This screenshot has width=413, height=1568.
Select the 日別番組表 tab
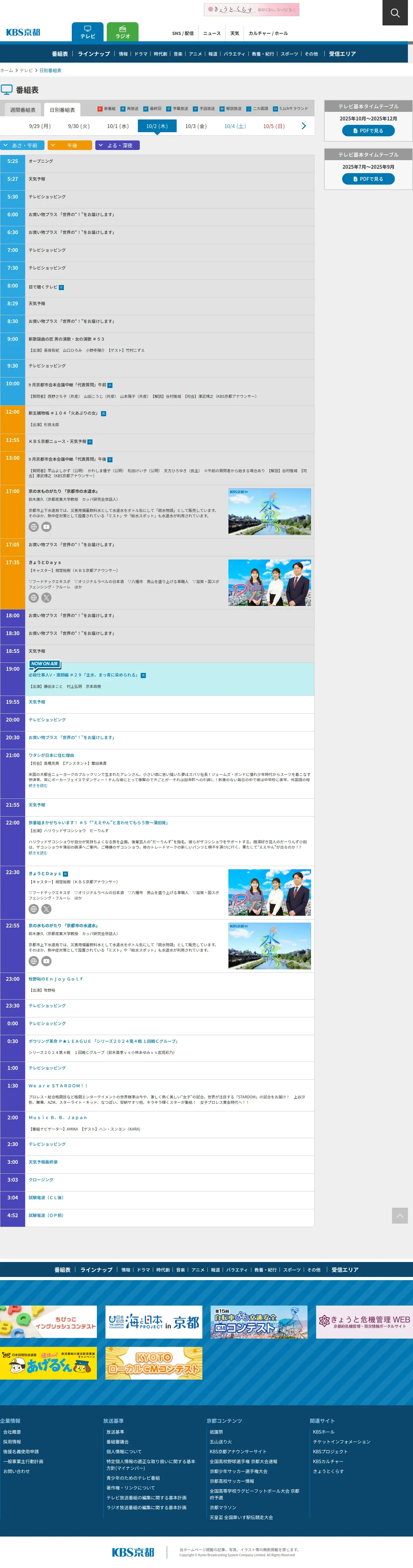[x=62, y=110]
